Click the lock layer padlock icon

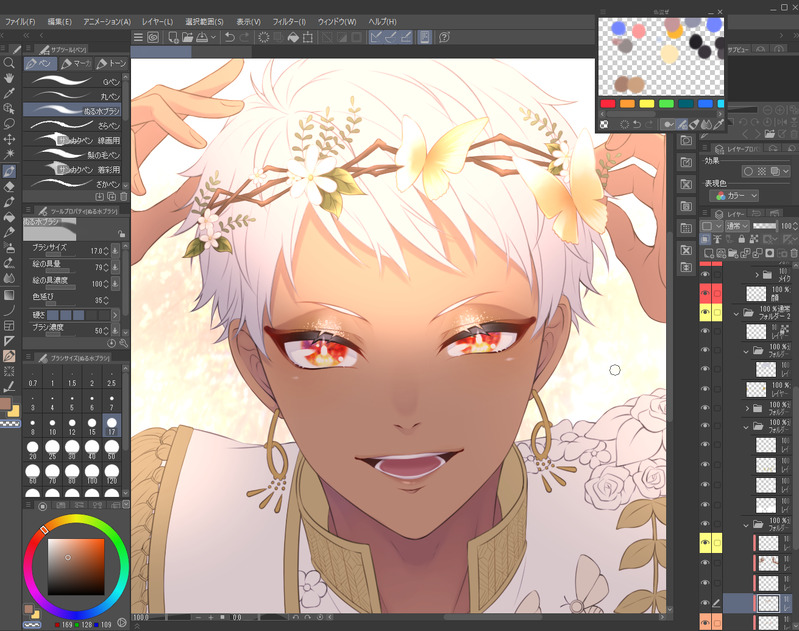(x=741, y=239)
